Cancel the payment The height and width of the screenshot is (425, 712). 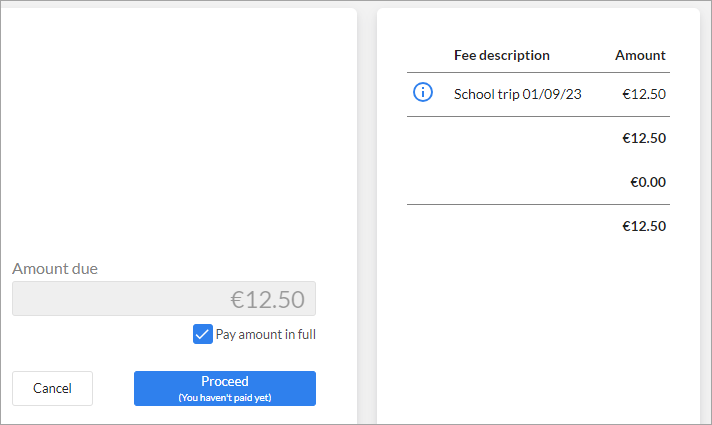[x=52, y=388]
